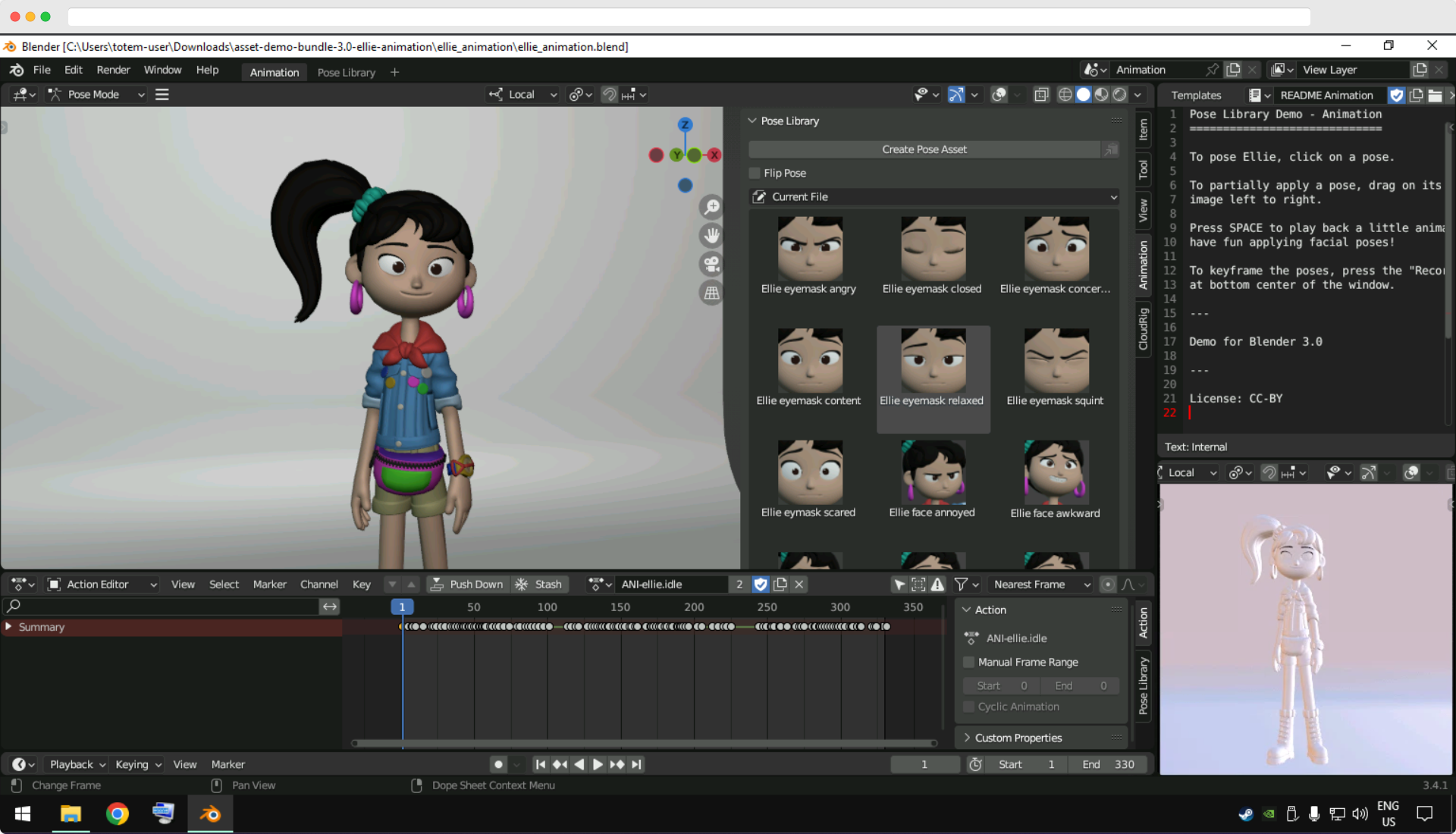Select rendered viewport shading
This screenshot has height=834, width=1456.
click(1119, 95)
